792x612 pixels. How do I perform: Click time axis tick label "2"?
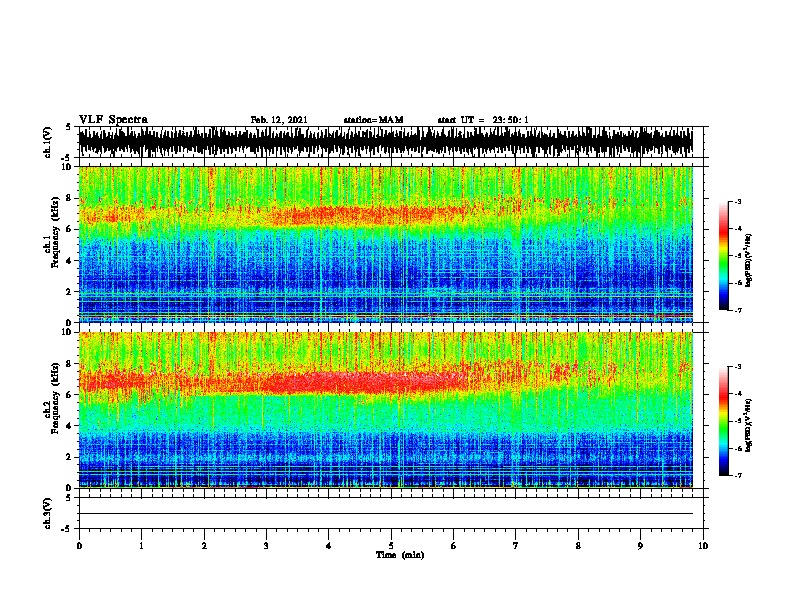click(x=204, y=546)
